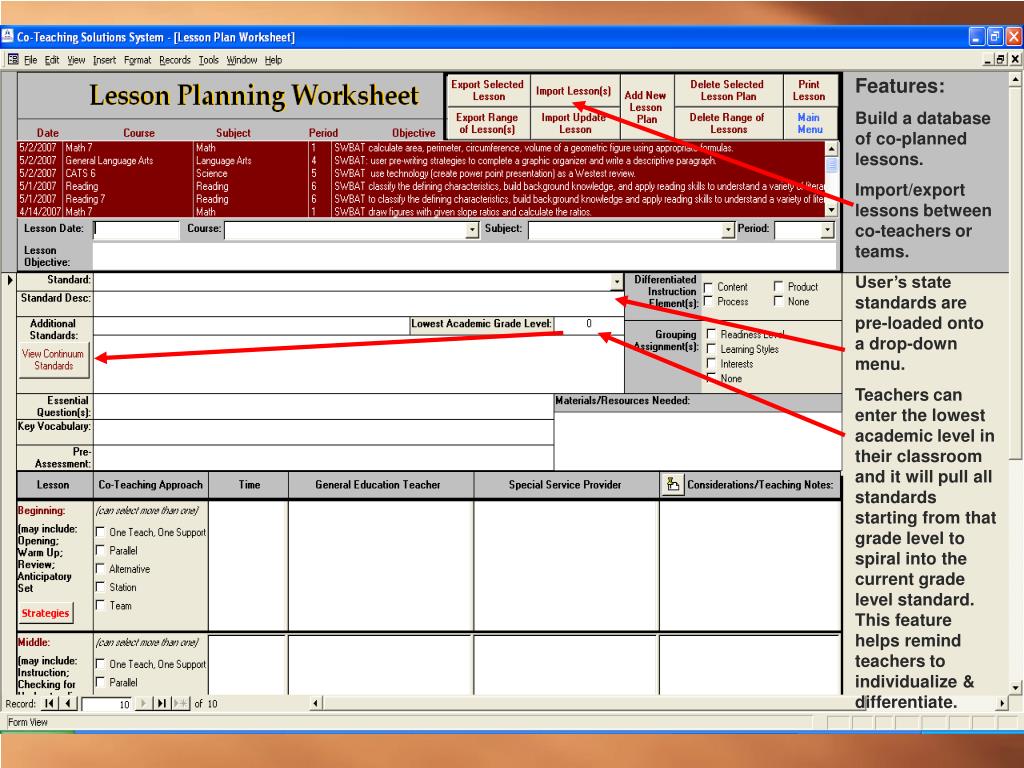Click in the record number box
The width and height of the screenshot is (1024, 768).
click(107, 704)
